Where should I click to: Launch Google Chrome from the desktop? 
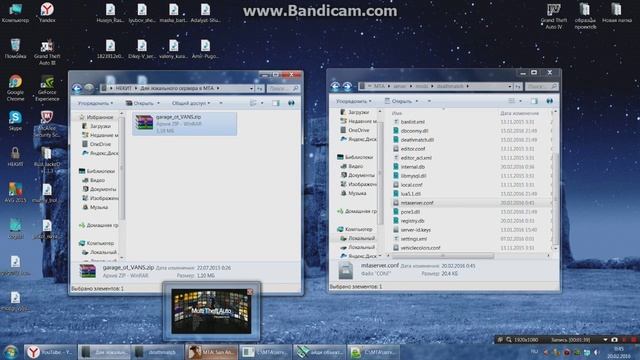[x=15, y=87]
